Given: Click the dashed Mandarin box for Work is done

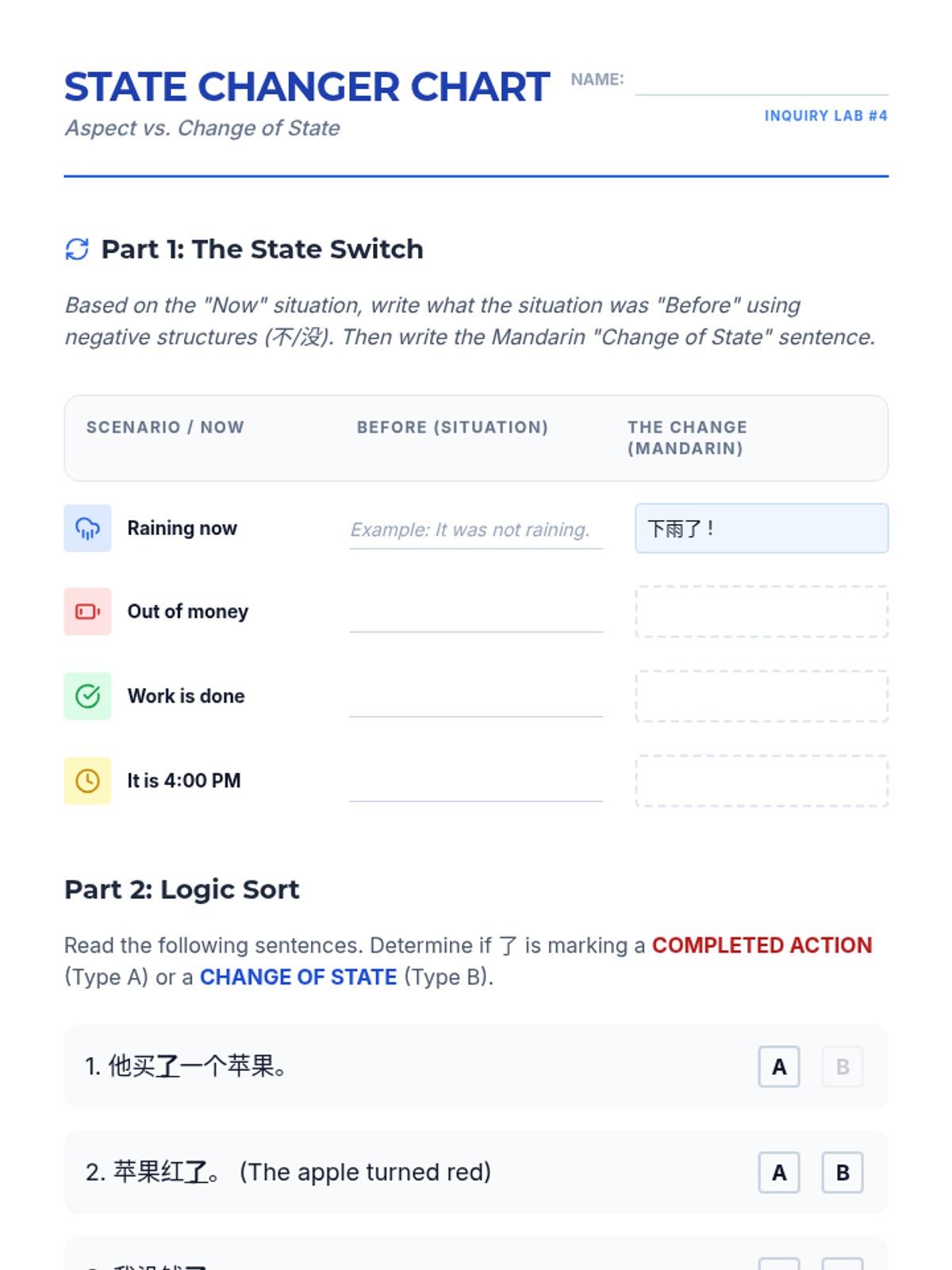Looking at the screenshot, I should 762,696.
